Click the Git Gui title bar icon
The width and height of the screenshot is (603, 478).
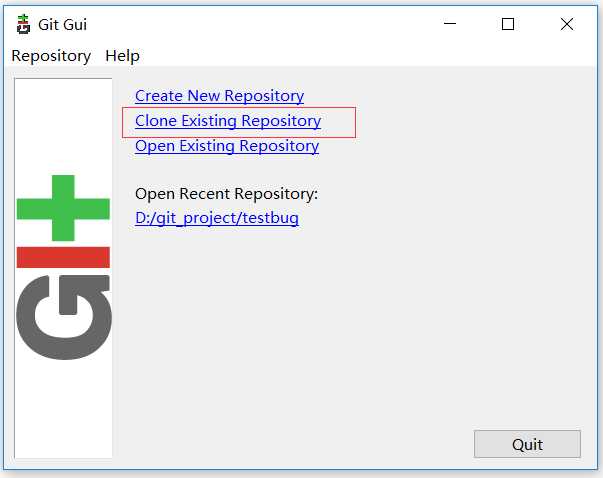click(x=23, y=24)
